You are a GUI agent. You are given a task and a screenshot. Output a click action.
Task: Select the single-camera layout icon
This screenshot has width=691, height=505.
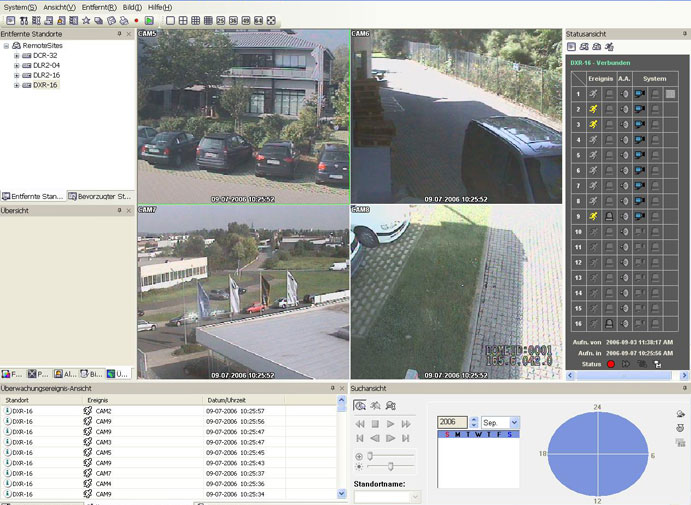click(170, 20)
